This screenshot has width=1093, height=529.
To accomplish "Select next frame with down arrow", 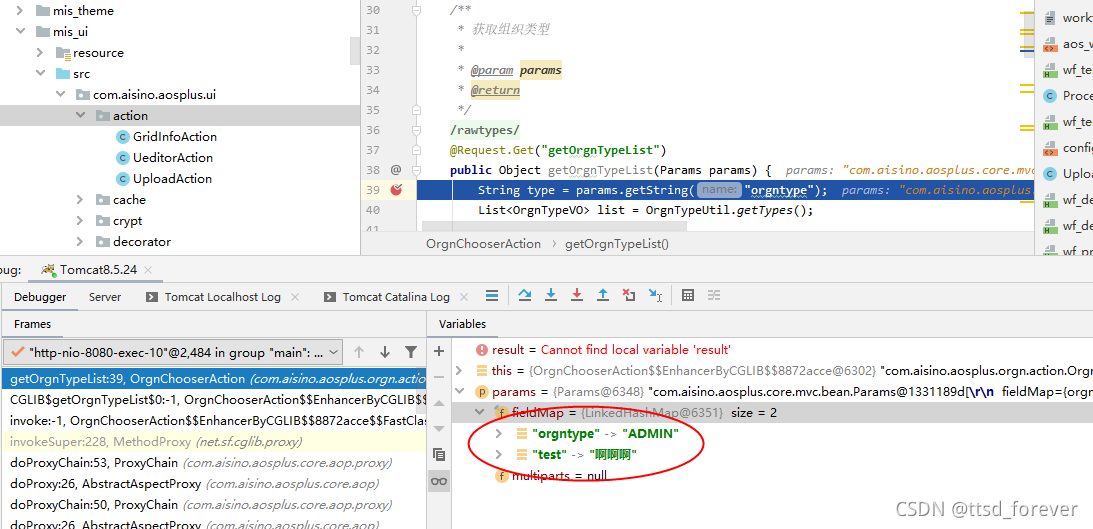I will pos(385,352).
